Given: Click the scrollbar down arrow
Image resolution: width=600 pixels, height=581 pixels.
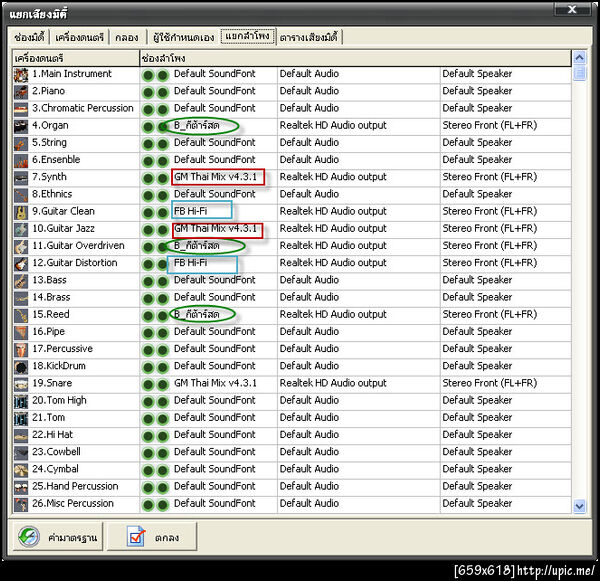Looking at the screenshot, I should [579, 506].
